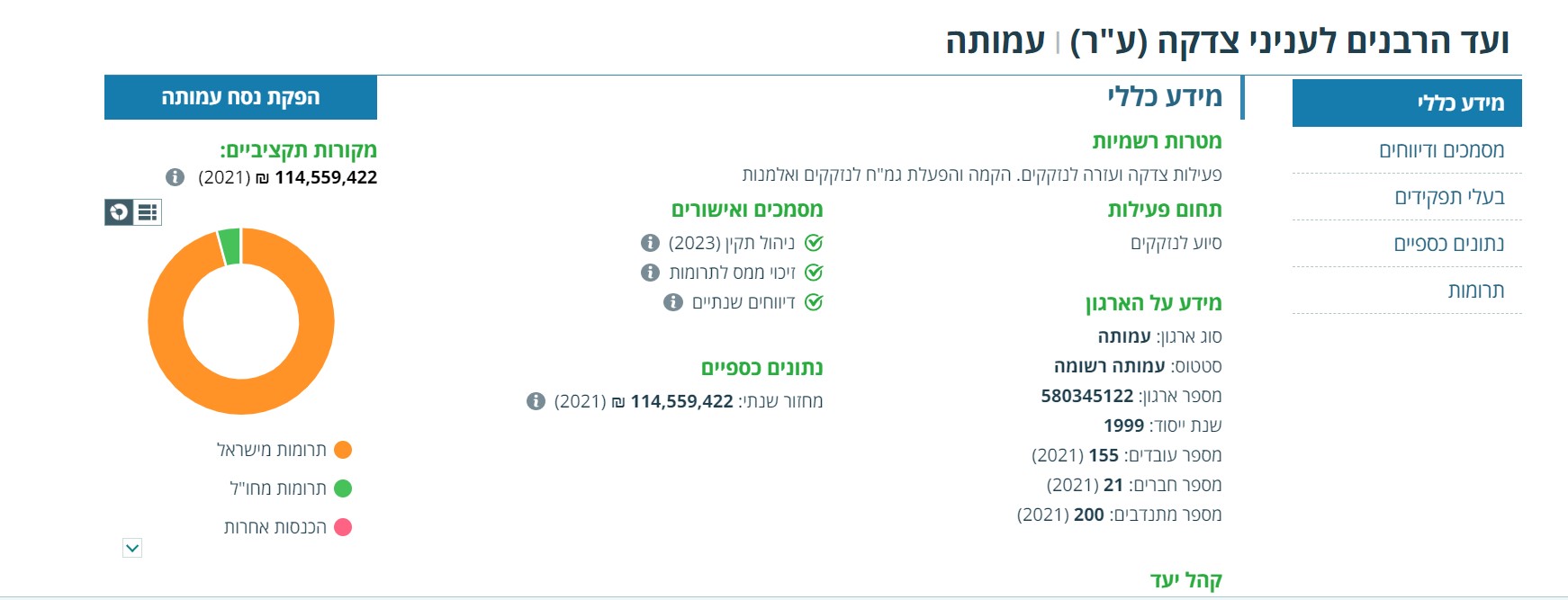Open the info icon beside מחזור שנתי
Screen dimensions: 1568x600
[x=536, y=401]
